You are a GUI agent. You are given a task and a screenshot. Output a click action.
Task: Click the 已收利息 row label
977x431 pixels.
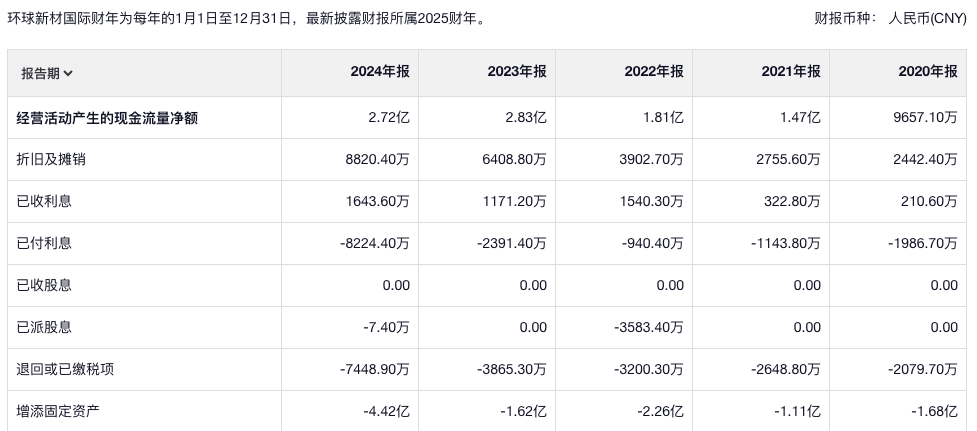45,202
